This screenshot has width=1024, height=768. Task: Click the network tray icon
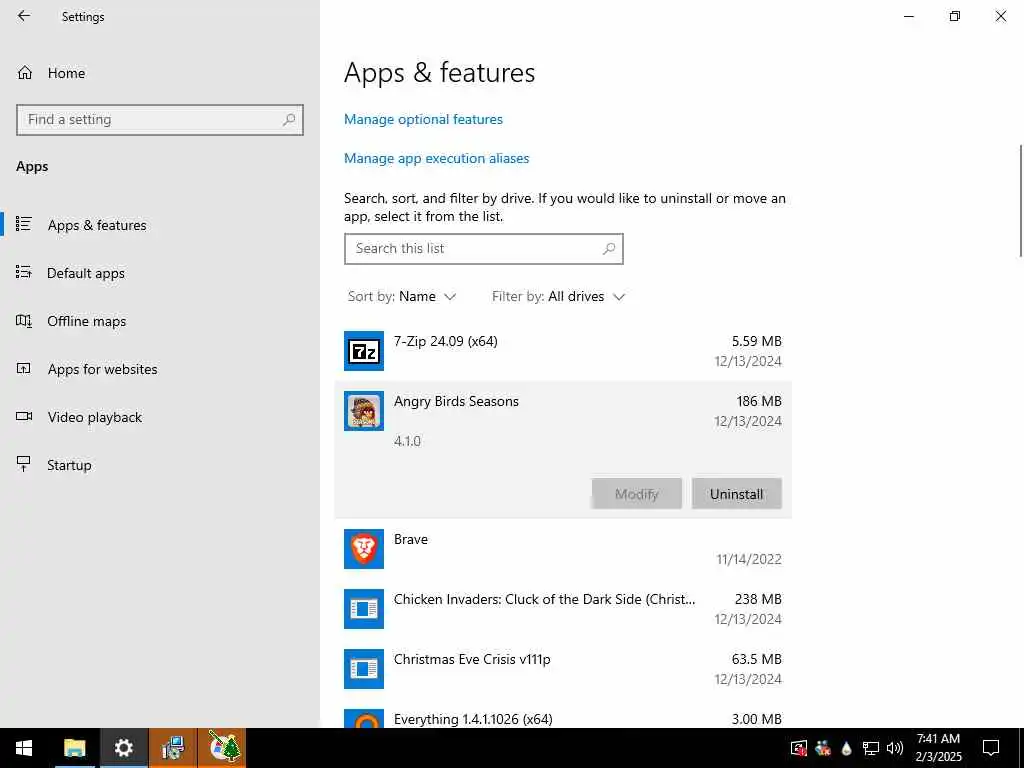871,748
